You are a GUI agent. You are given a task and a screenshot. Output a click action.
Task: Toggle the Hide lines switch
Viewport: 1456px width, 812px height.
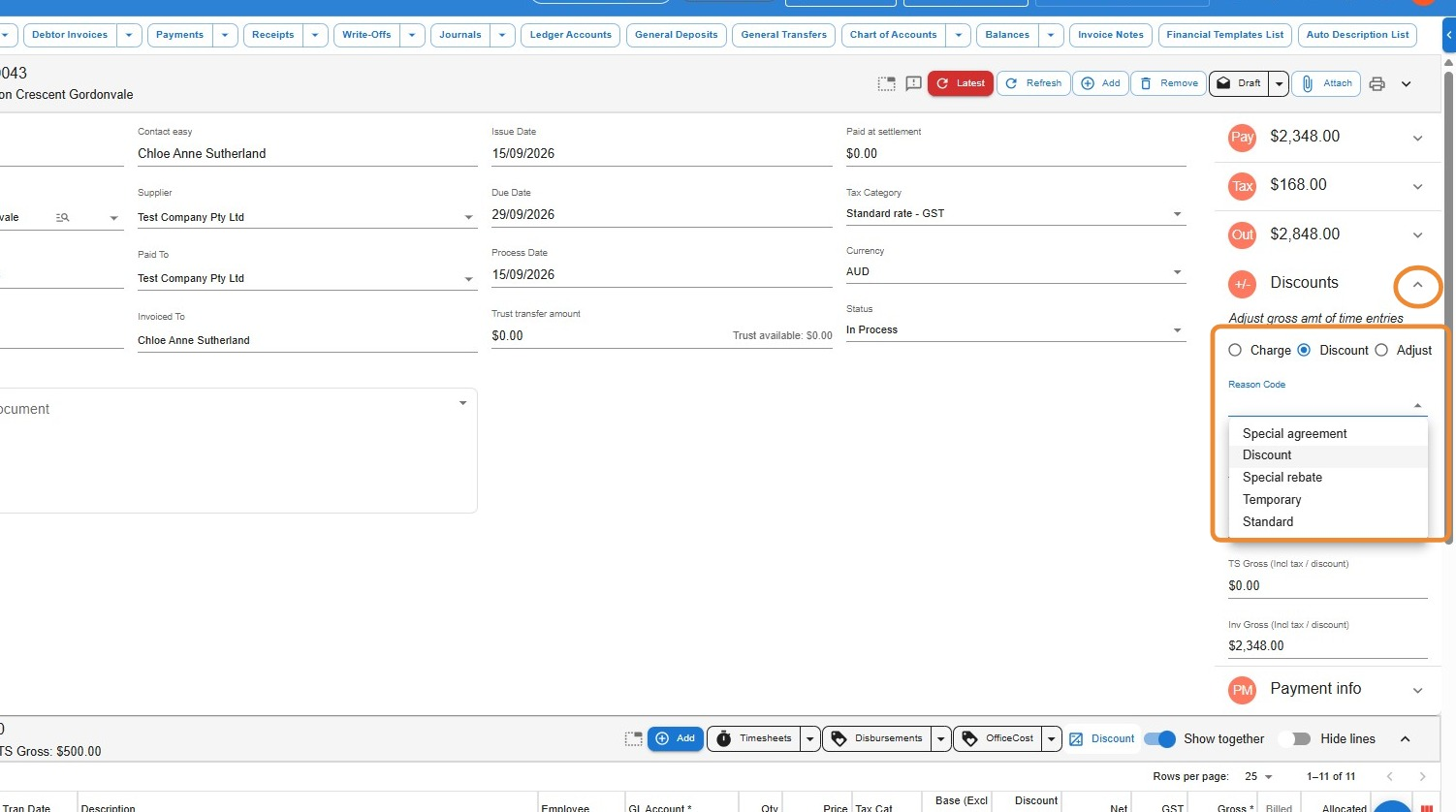pyautogui.click(x=1294, y=739)
